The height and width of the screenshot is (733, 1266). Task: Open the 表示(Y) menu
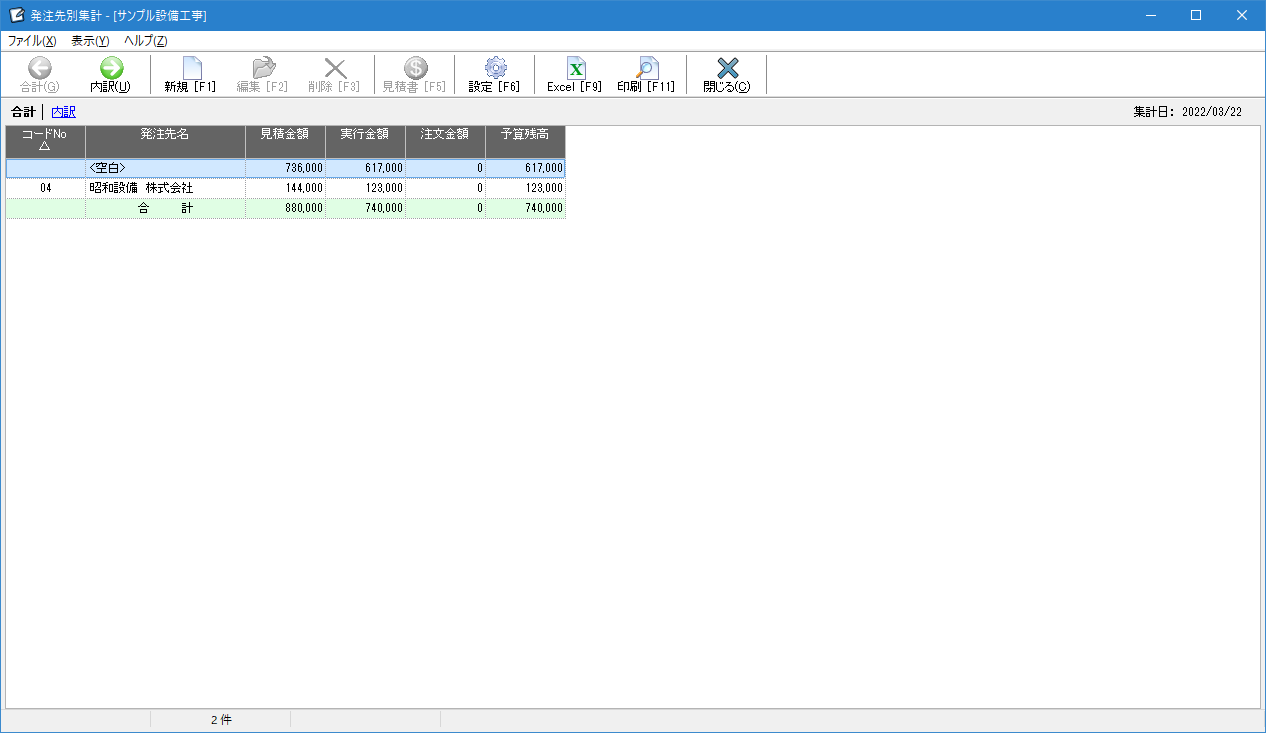pos(90,41)
